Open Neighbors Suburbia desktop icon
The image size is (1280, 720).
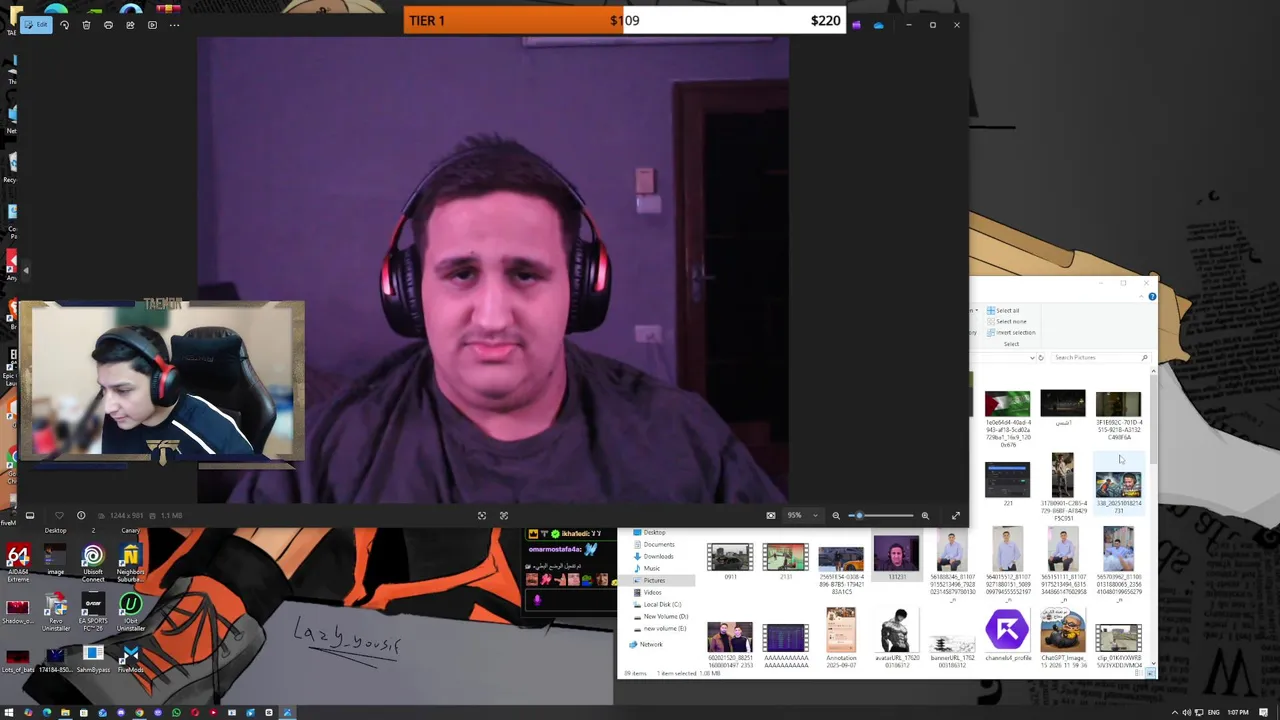(x=130, y=562)
